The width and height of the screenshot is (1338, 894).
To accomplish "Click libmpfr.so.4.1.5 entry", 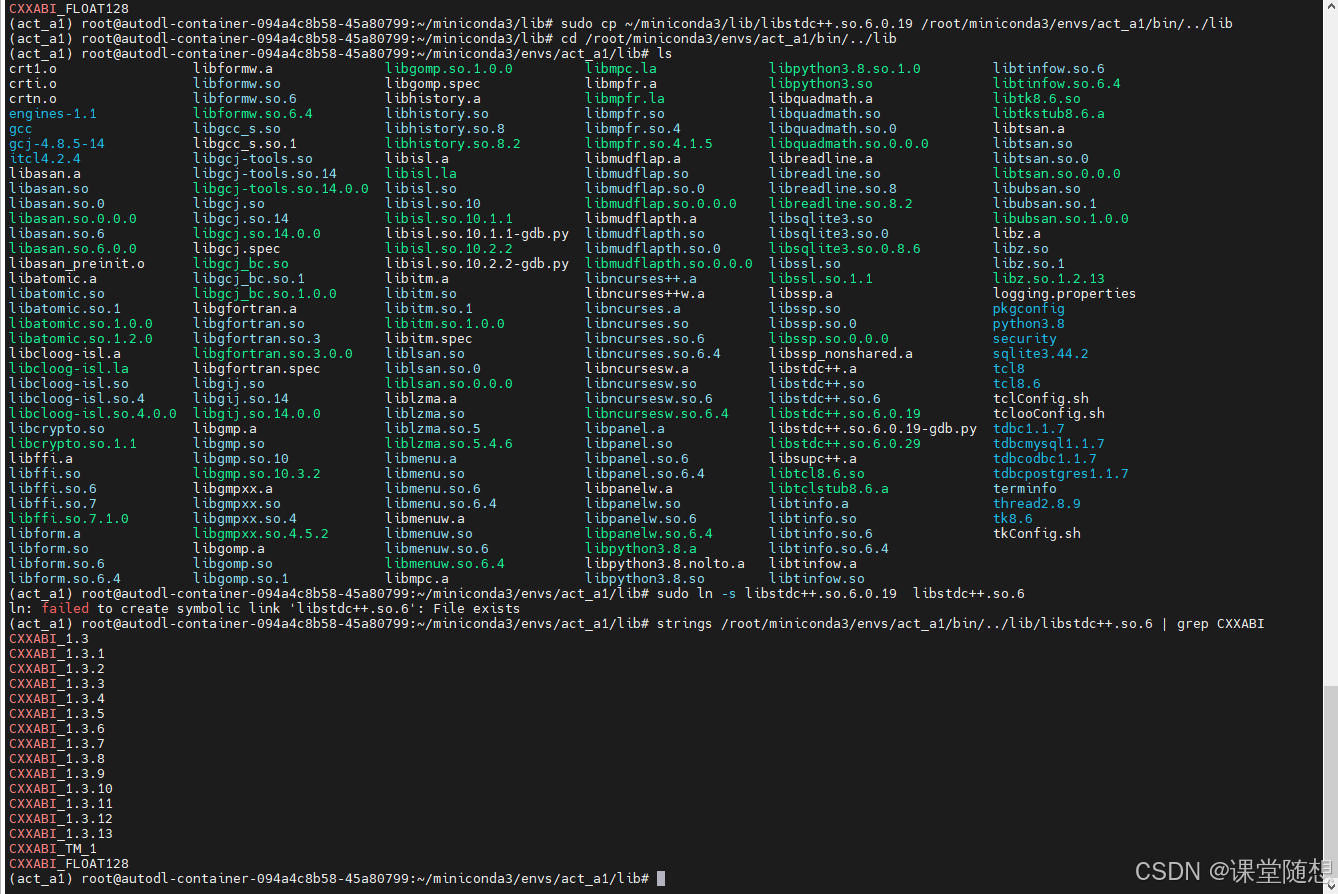I will pos(649,143).
